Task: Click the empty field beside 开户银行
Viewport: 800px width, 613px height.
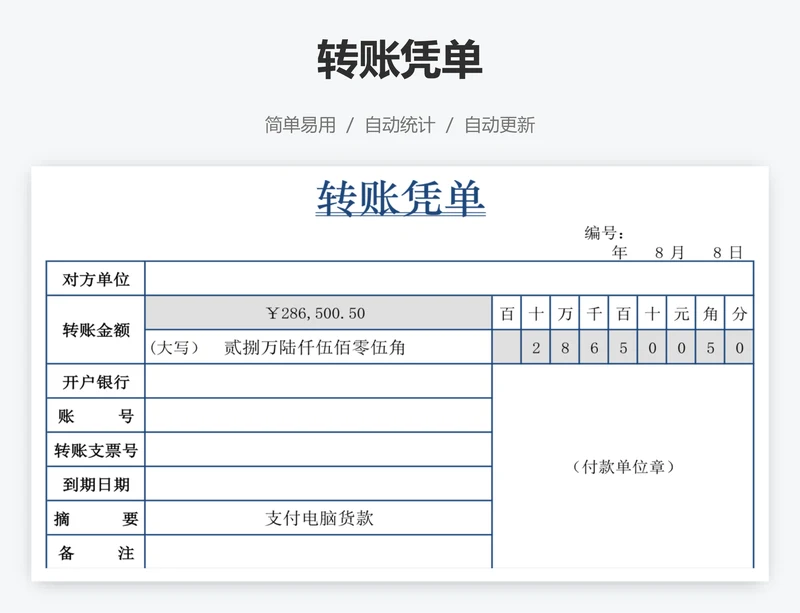Action: [318, 381]
